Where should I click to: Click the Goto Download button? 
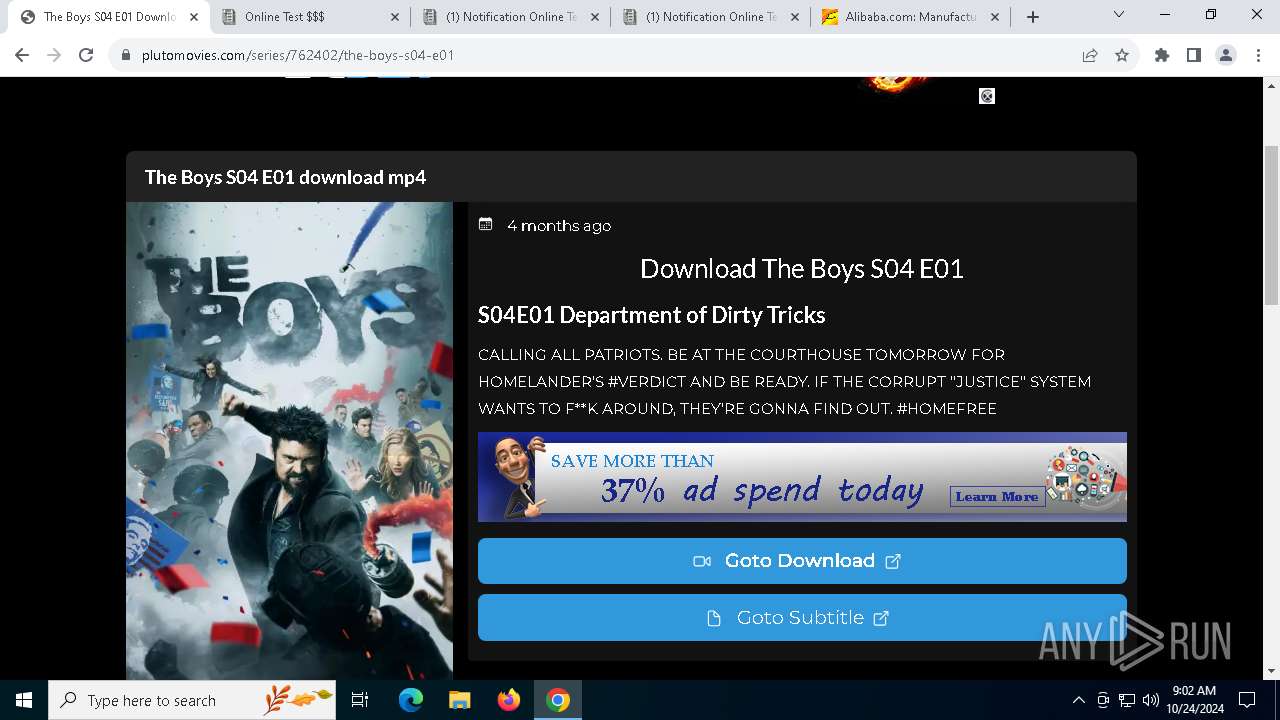802,561
